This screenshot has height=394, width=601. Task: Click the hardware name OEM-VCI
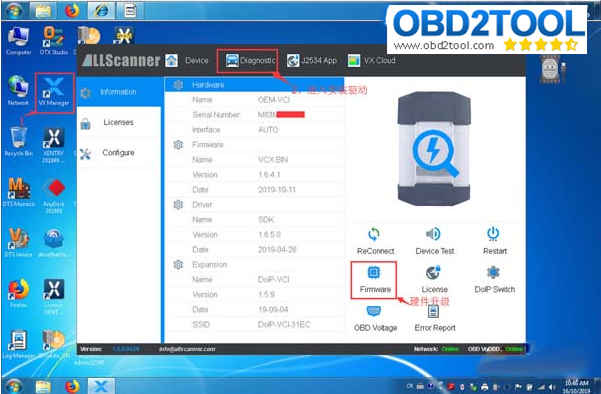(274, 100)
